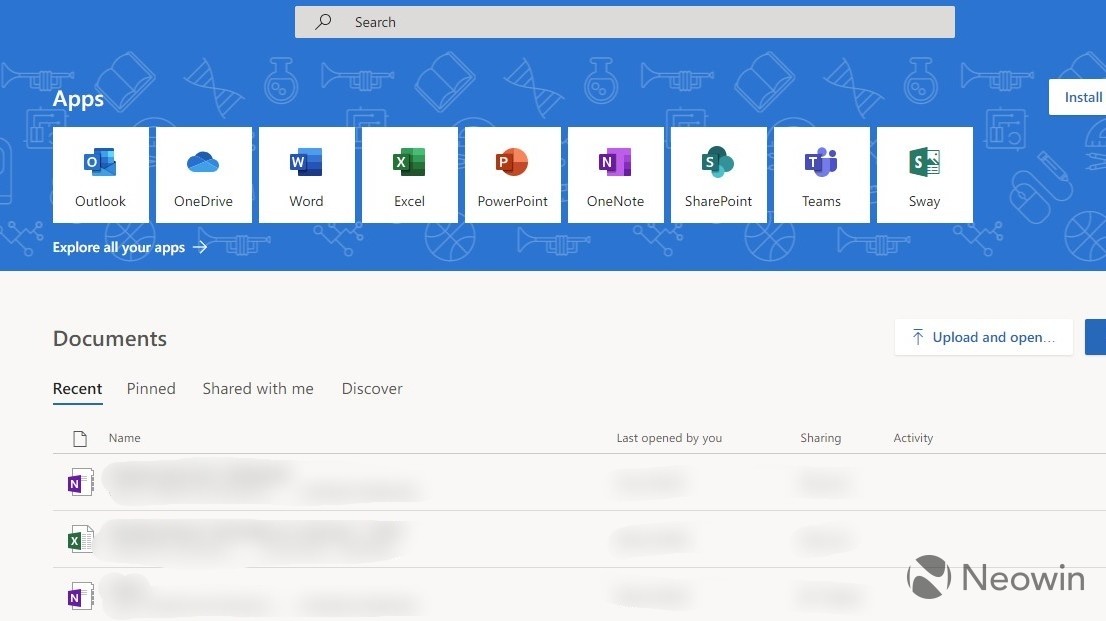Launch the Word app

click(x=306, y=174)
